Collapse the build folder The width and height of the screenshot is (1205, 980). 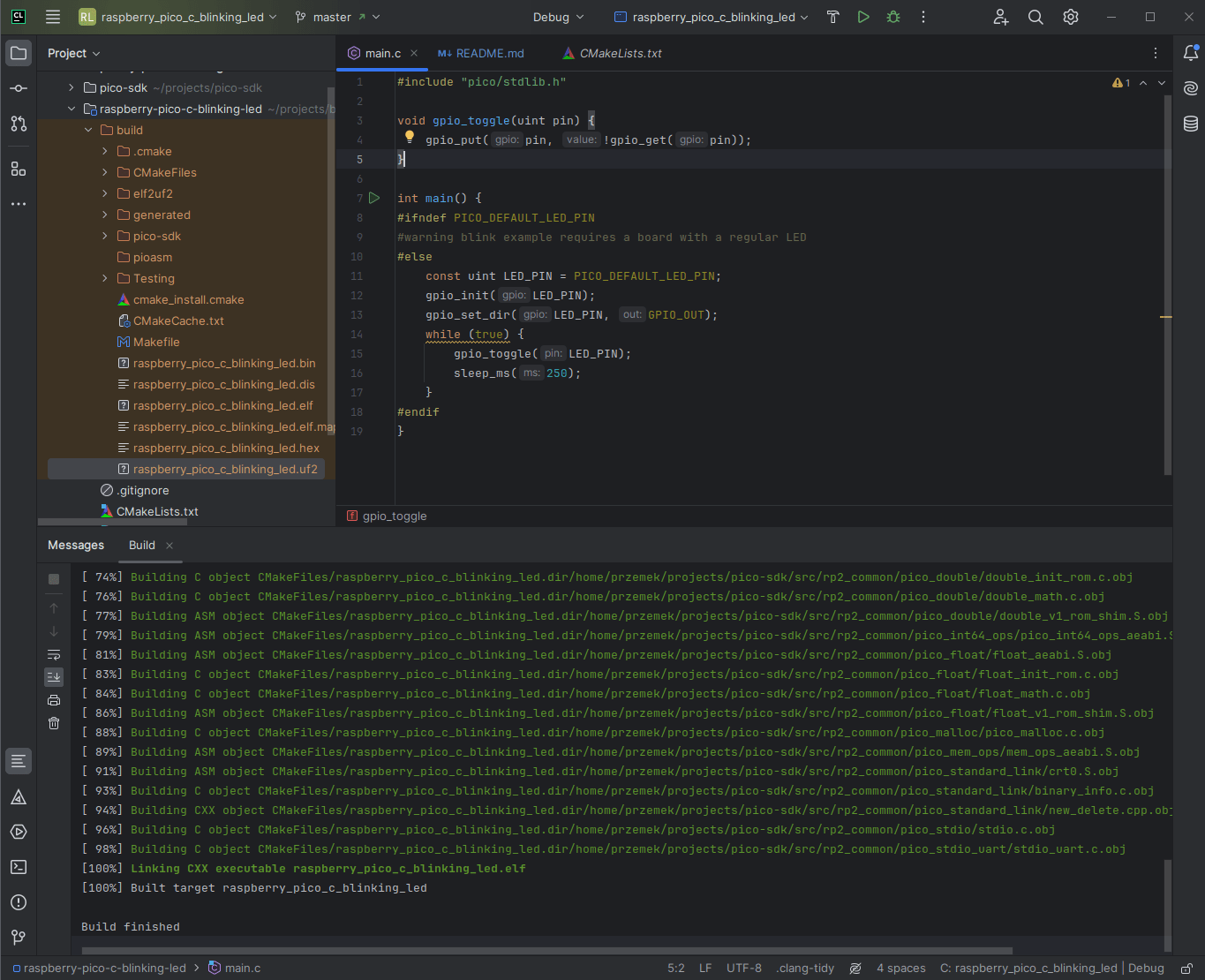coord(88,130)
